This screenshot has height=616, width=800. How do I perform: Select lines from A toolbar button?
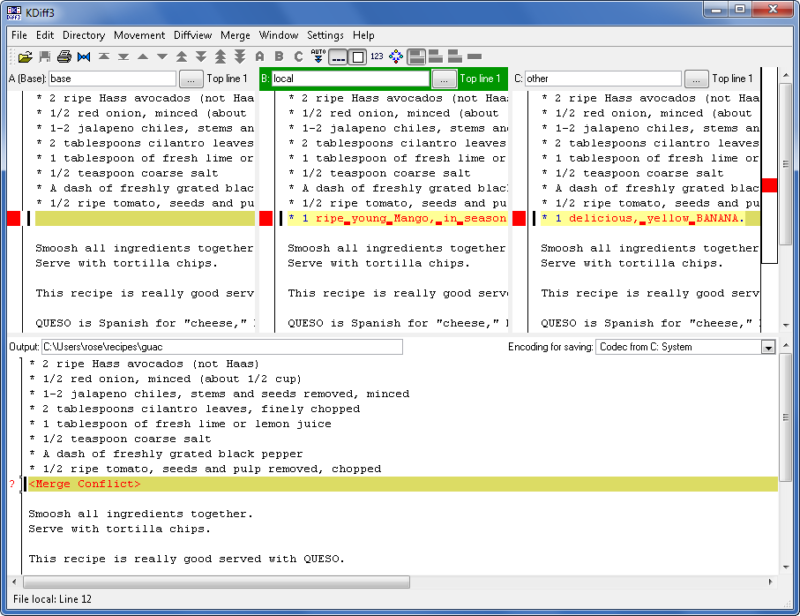260,57
